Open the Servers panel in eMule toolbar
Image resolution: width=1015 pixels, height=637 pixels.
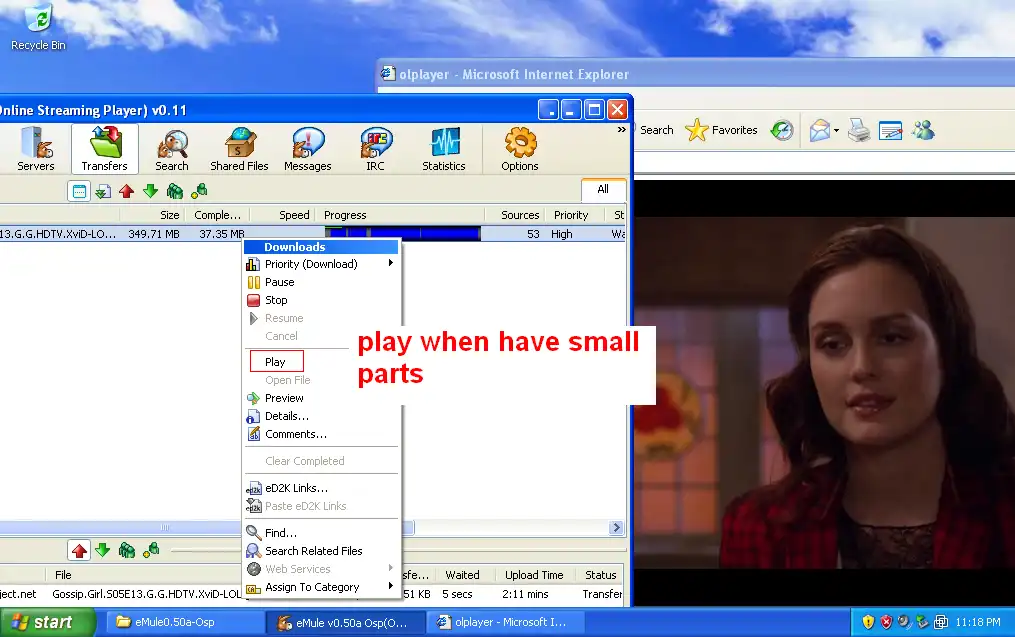tap(36, 150)
